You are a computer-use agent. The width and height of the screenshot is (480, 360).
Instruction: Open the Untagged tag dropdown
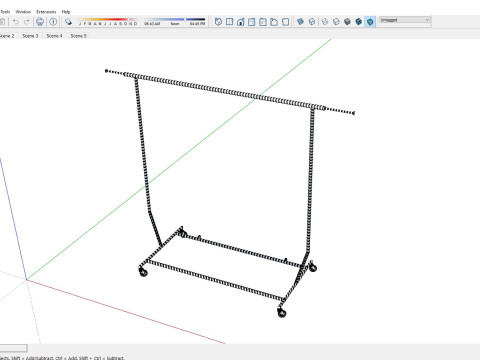[405, 20]
